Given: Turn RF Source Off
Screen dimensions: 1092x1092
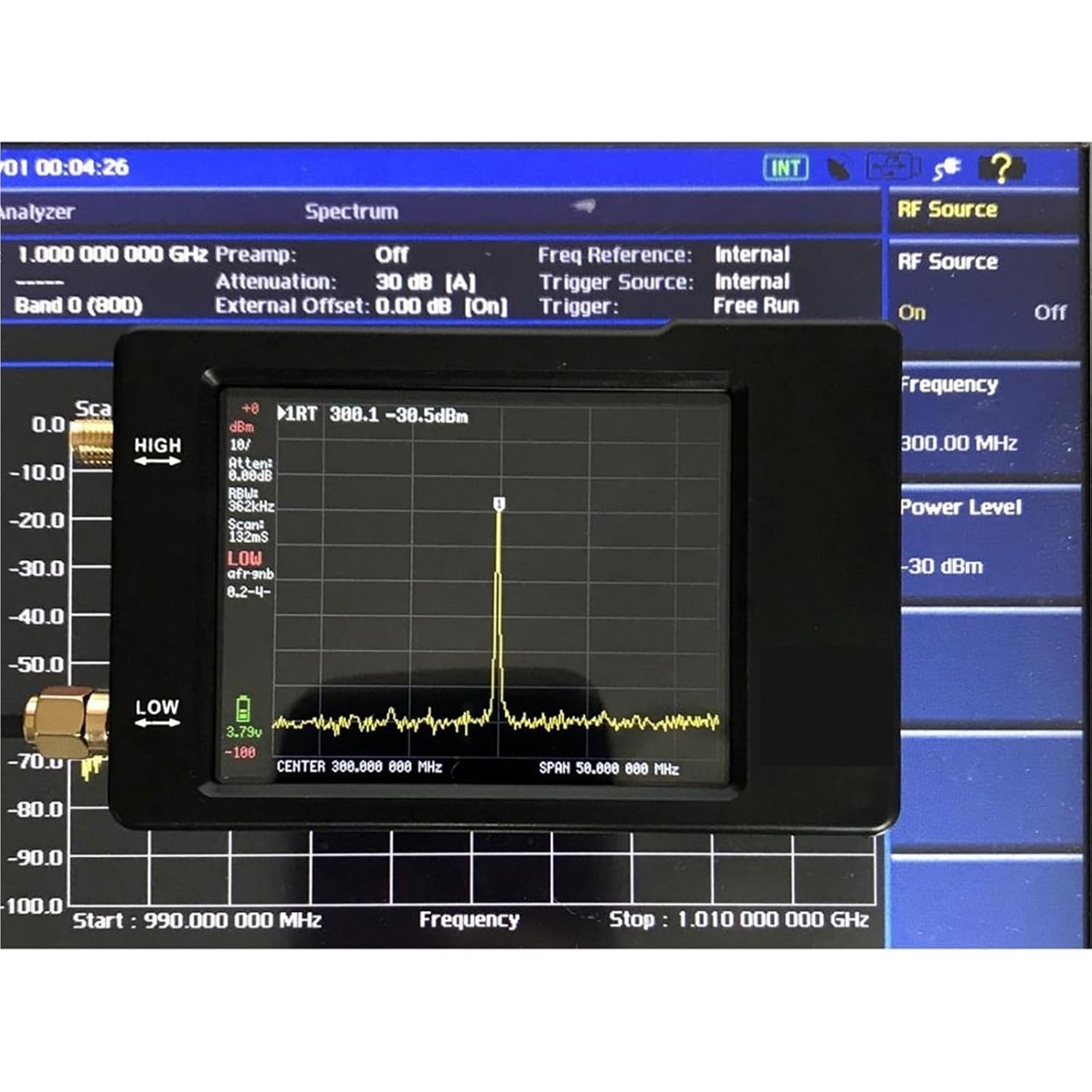Looking at the screenshot, I should [1050, 312].
